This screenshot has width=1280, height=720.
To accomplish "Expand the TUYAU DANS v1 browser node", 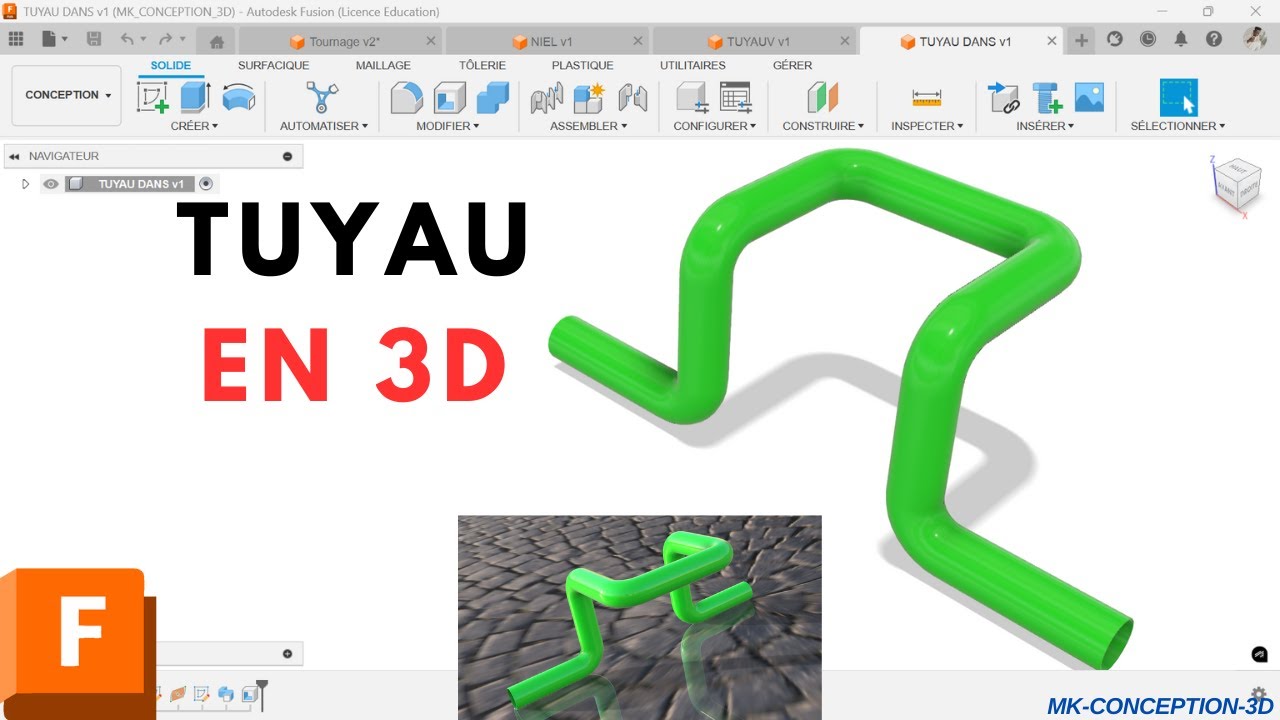I will point(26,184).
